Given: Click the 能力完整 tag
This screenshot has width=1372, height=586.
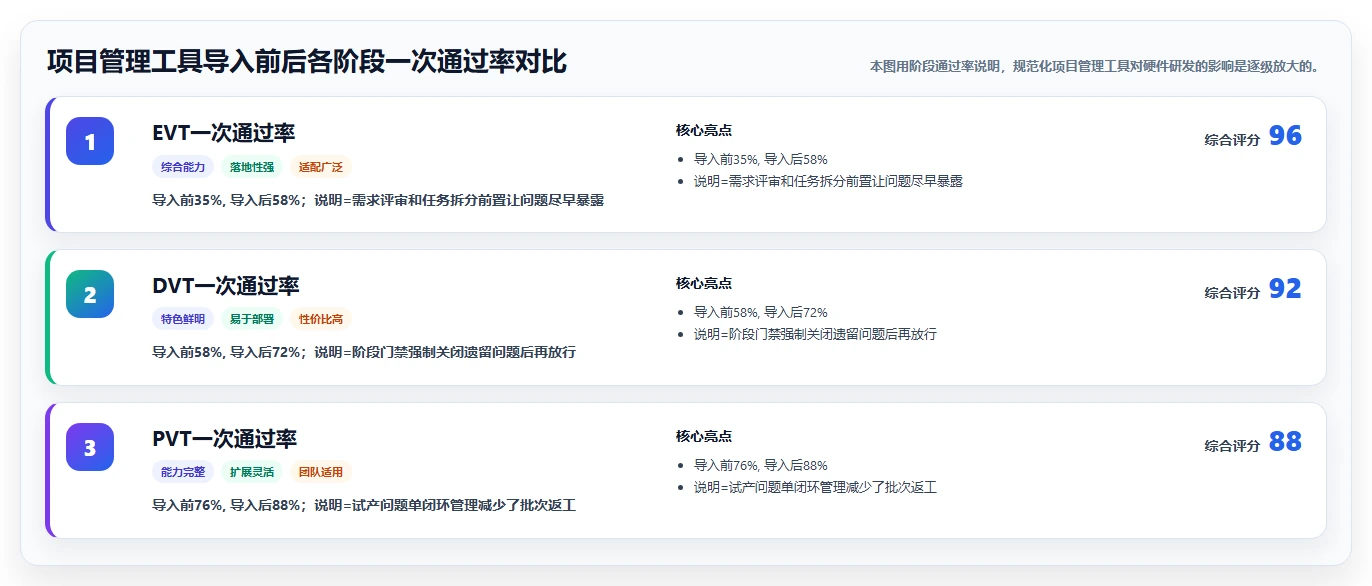Looking at the screenshot, I should 183,473.
